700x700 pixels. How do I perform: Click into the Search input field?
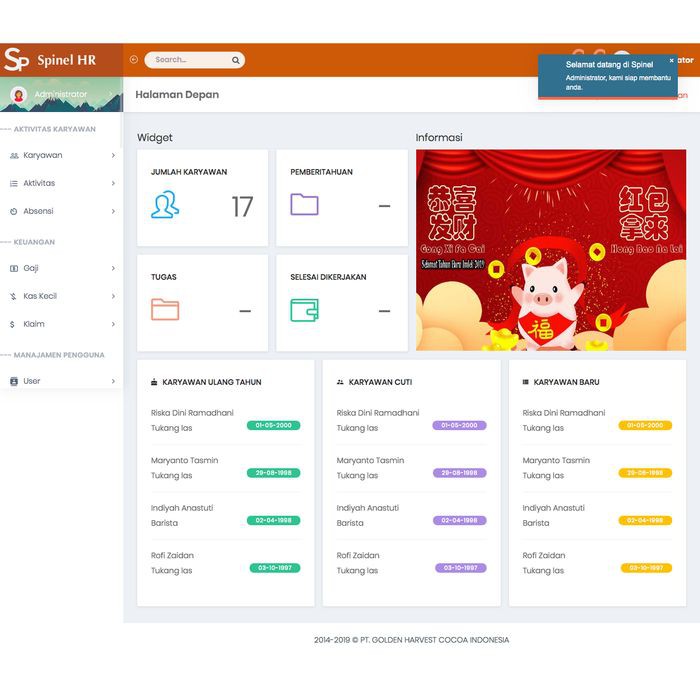[186, 60]
